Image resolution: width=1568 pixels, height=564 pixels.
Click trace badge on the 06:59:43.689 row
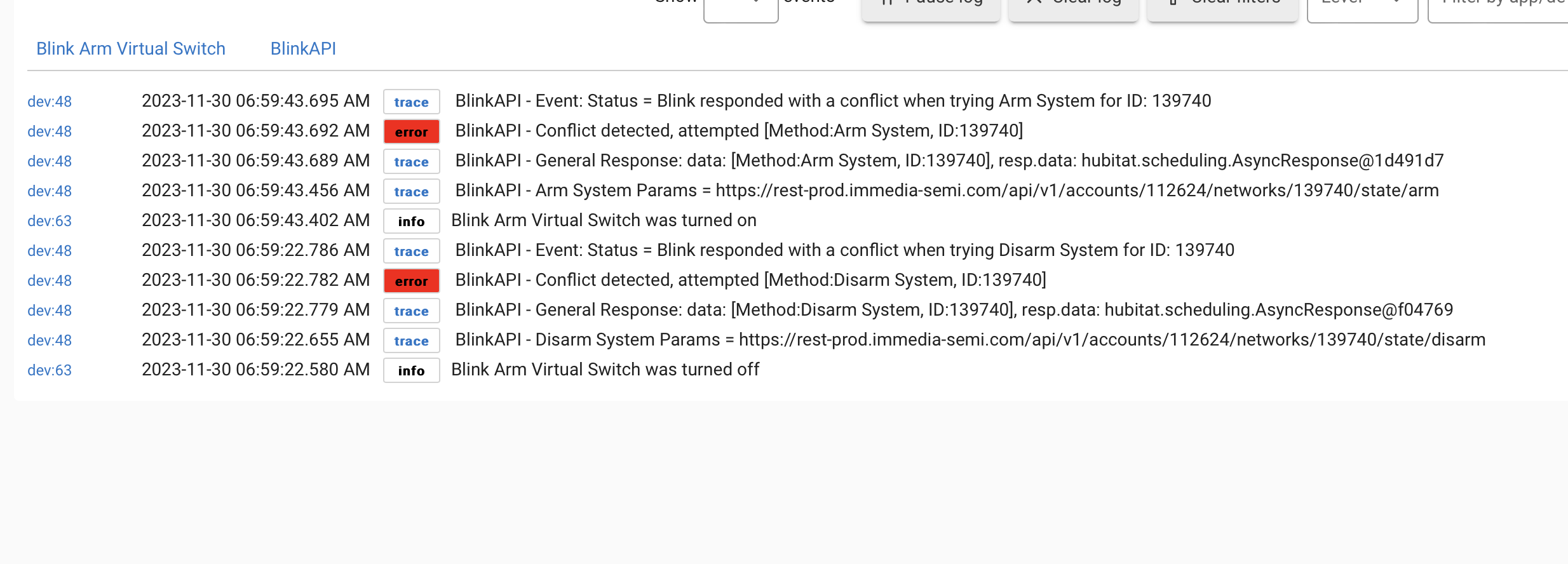[412, 161]
